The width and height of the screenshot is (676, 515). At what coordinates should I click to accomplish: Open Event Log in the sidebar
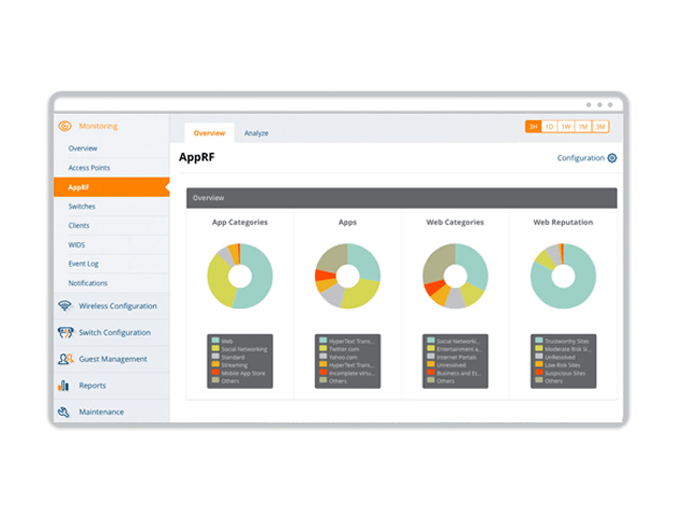click(83, 264)
